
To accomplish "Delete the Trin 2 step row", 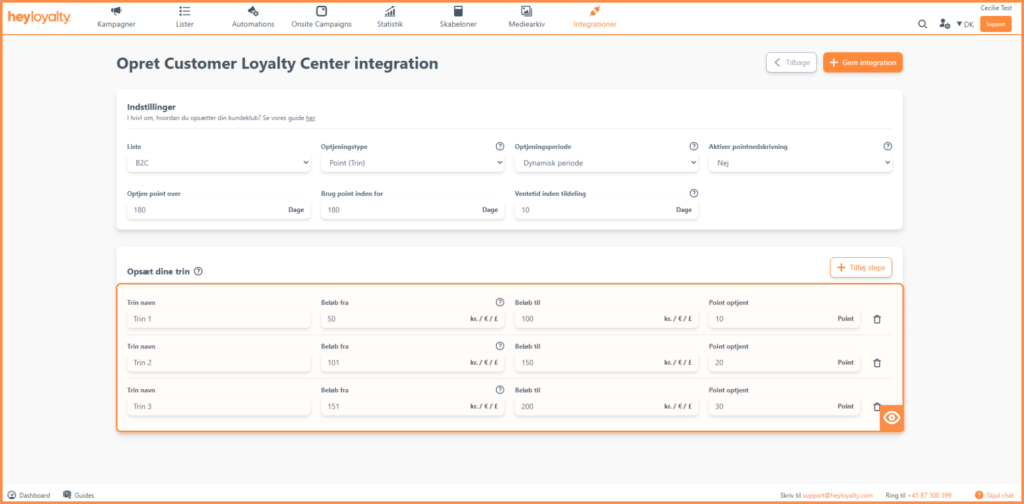I will (877, 363).
